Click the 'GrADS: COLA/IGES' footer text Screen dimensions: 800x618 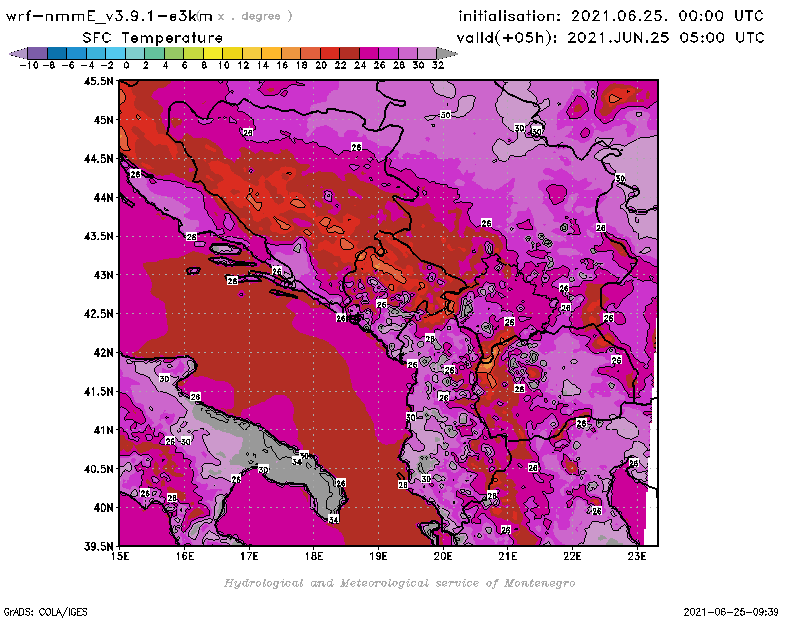45,612
